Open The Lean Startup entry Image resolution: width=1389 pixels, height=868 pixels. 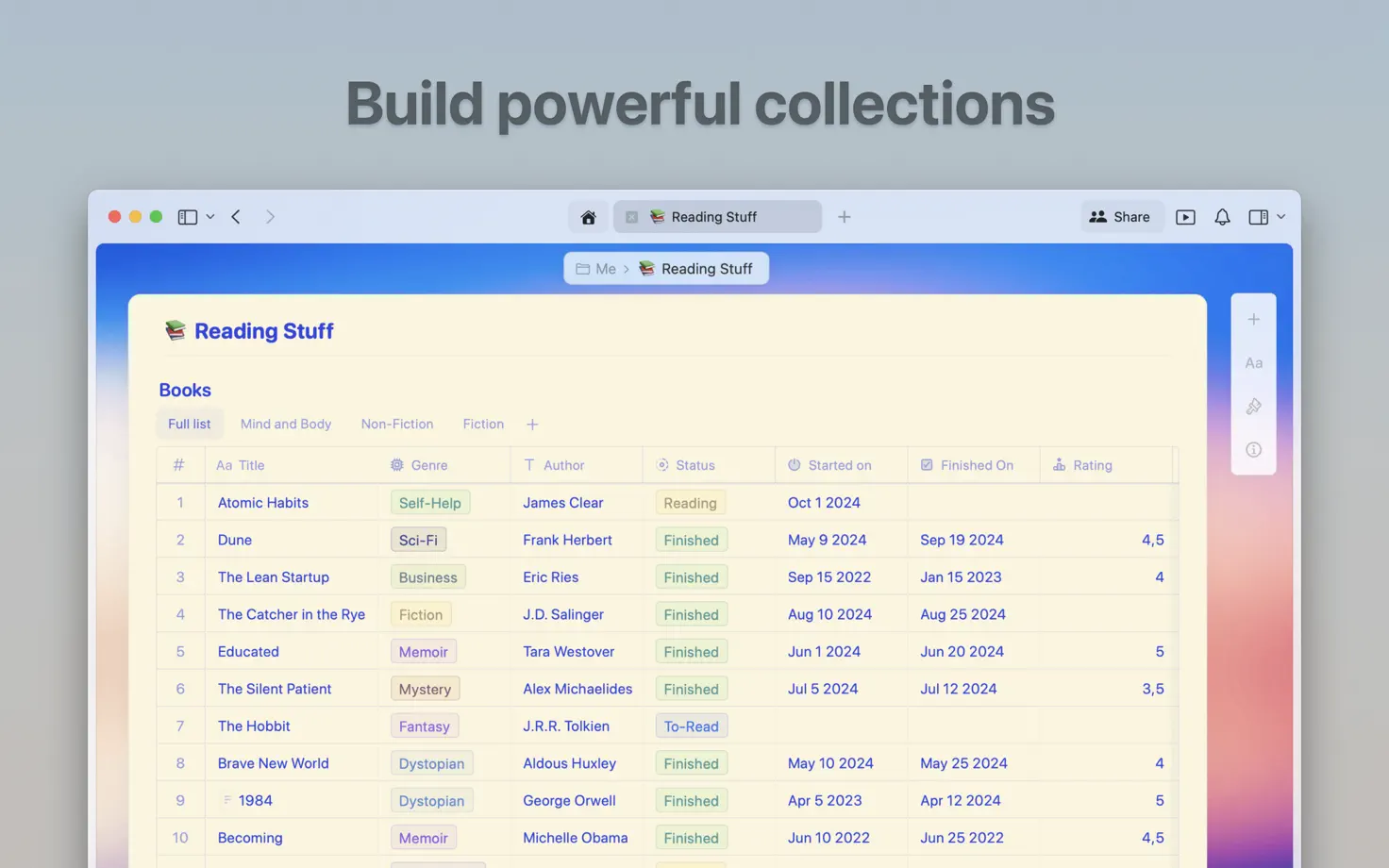274,577
